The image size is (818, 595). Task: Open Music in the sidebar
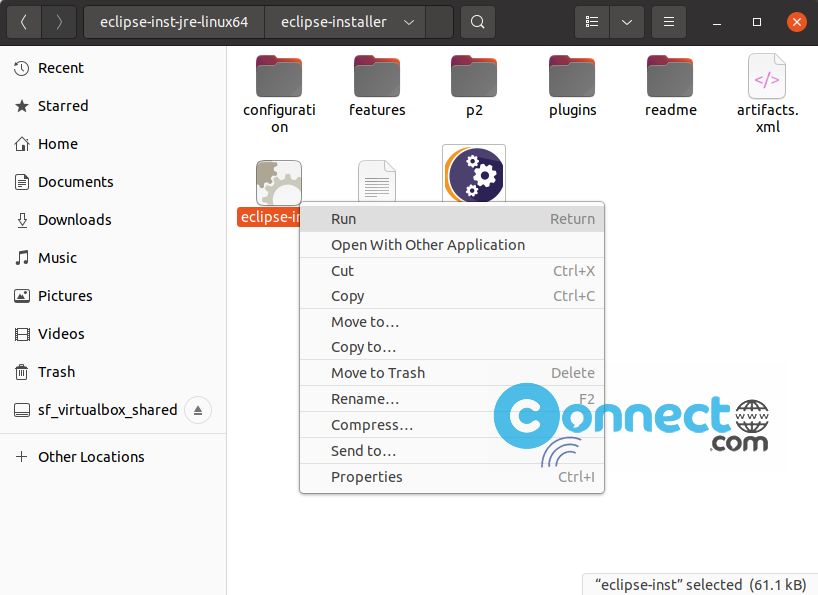(113, 258)
